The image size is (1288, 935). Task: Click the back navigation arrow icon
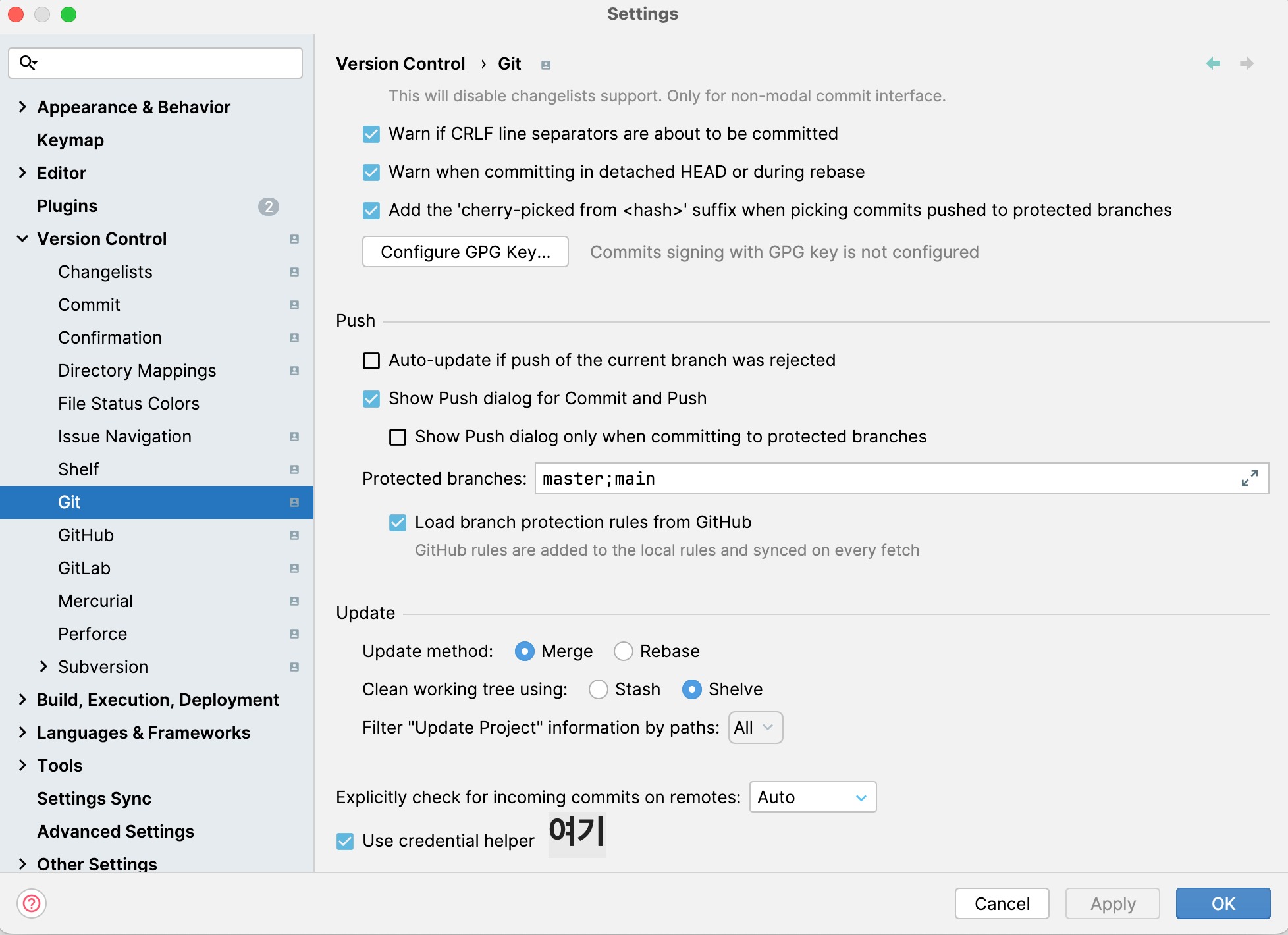pos(1213,63)
